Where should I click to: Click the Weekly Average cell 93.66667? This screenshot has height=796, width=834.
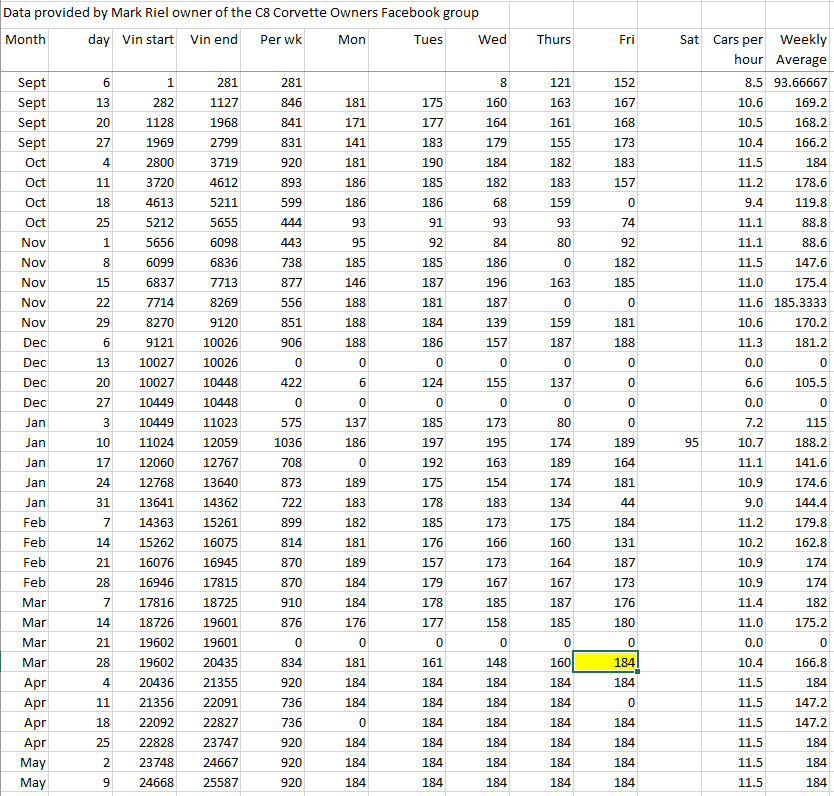click(x=799, y=82)
